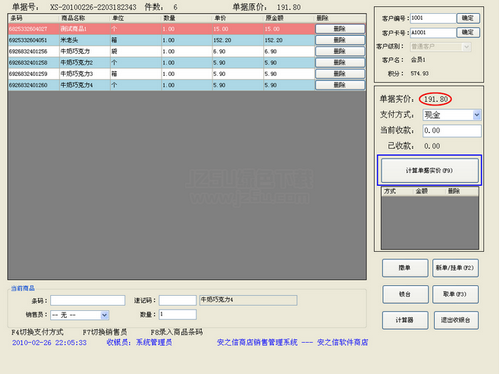Screen dimensions: 500x374
Task: Select the 牛奶巧克力3 name cell
Action: pyautogui.click(x=85, y=74)
